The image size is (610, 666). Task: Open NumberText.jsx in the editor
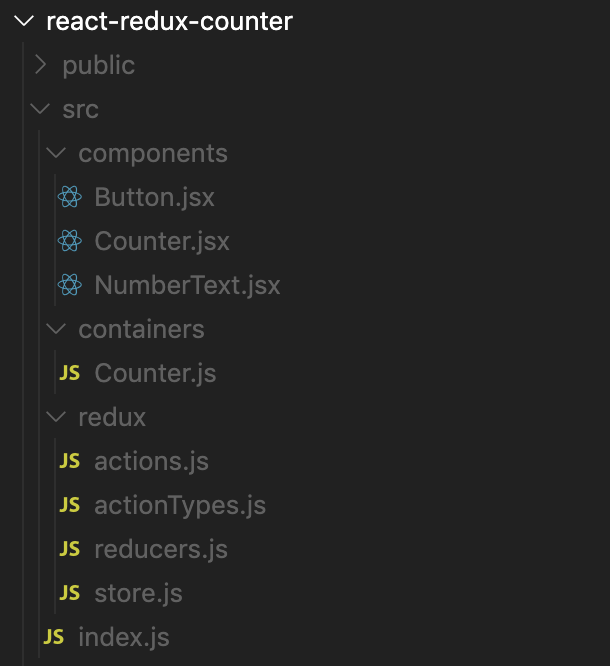[x=187, y=286]
